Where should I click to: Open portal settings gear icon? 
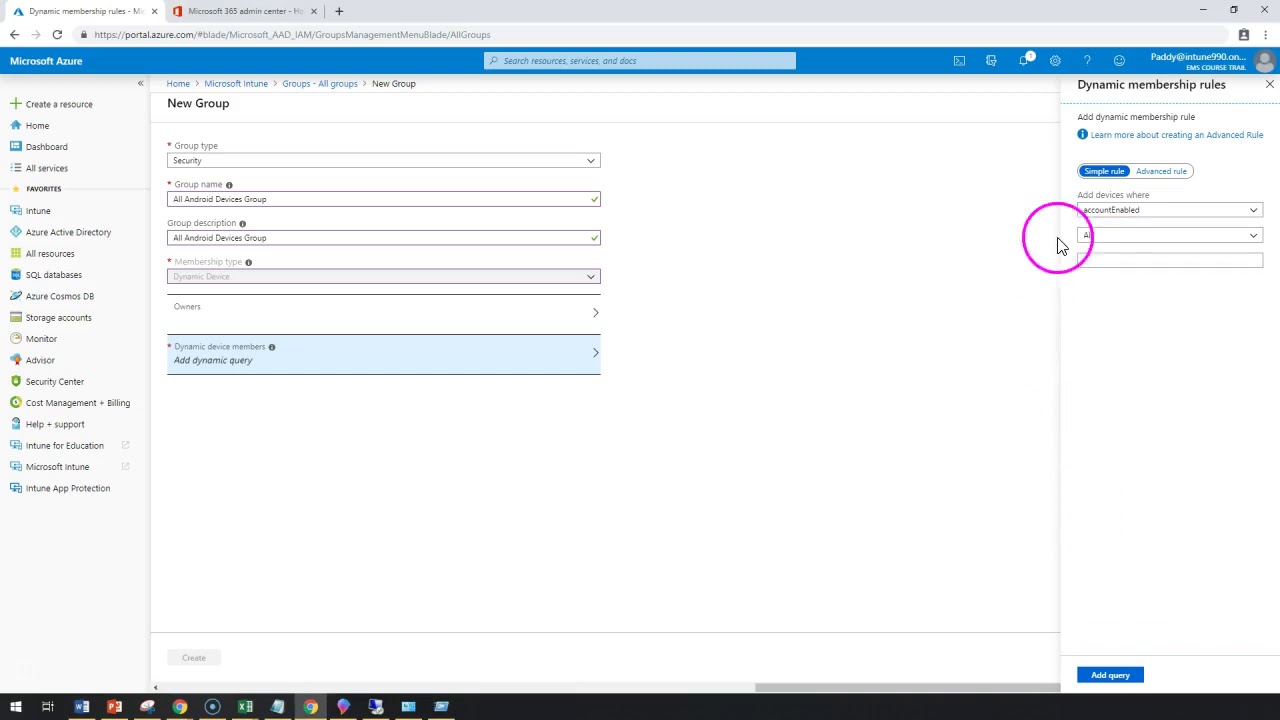click(x=1055, y=61)
